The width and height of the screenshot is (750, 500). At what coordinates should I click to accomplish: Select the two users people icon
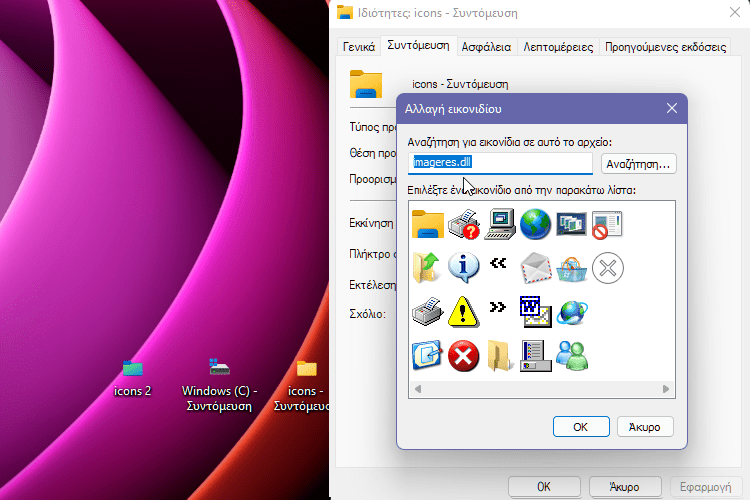coord(572,356)
